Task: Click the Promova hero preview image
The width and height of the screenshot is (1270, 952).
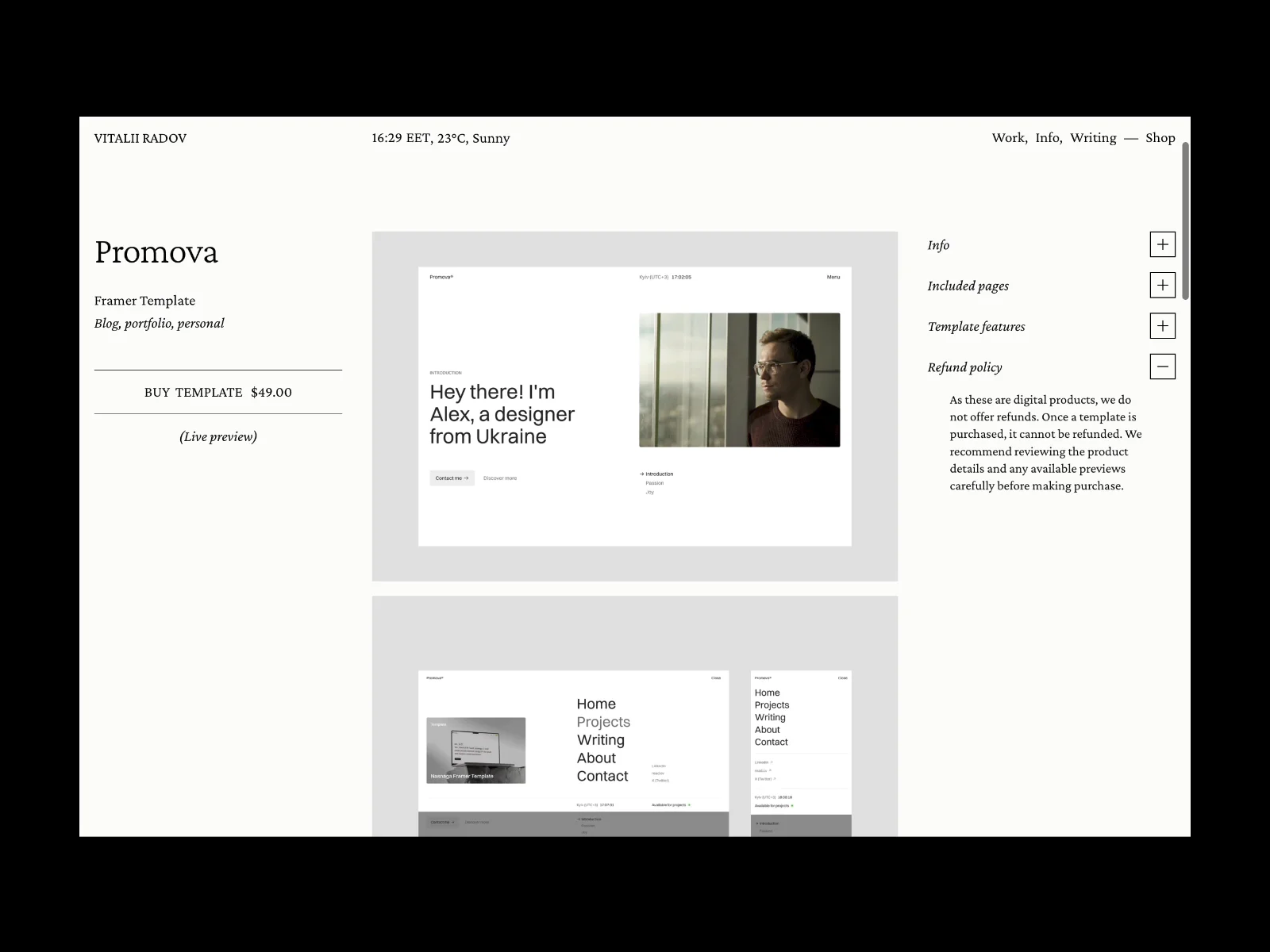Action: click(635, 406)
